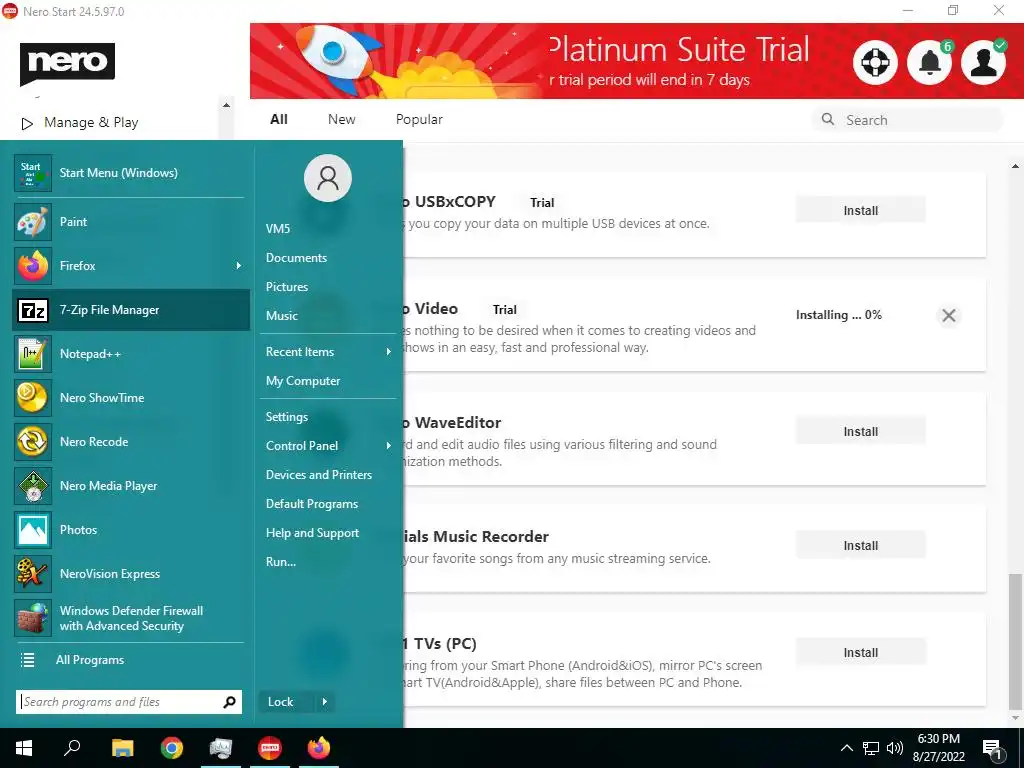Open the Photos app
Image resolution: width=1024 pixels, height=768 pixels.
point(131,530)
